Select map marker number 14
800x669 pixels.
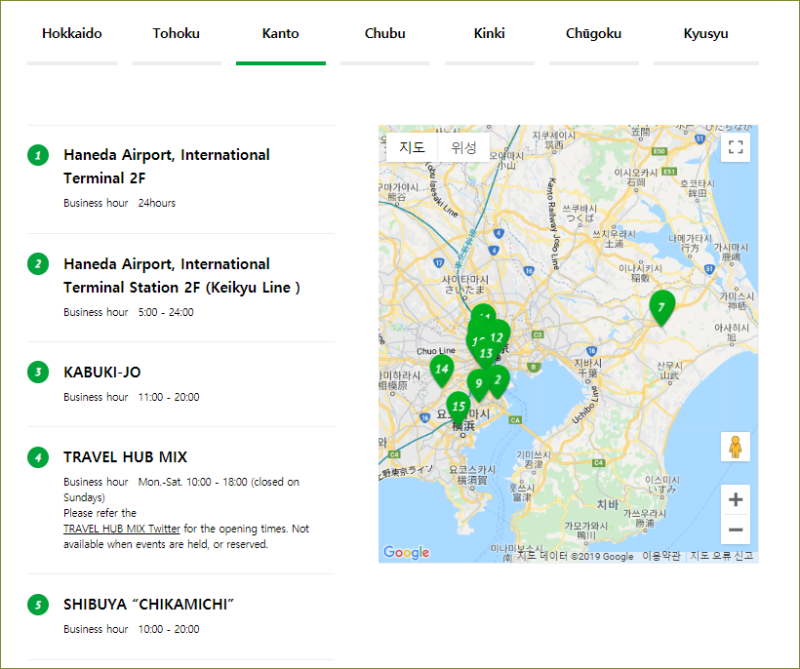click(x=442, y=369)
